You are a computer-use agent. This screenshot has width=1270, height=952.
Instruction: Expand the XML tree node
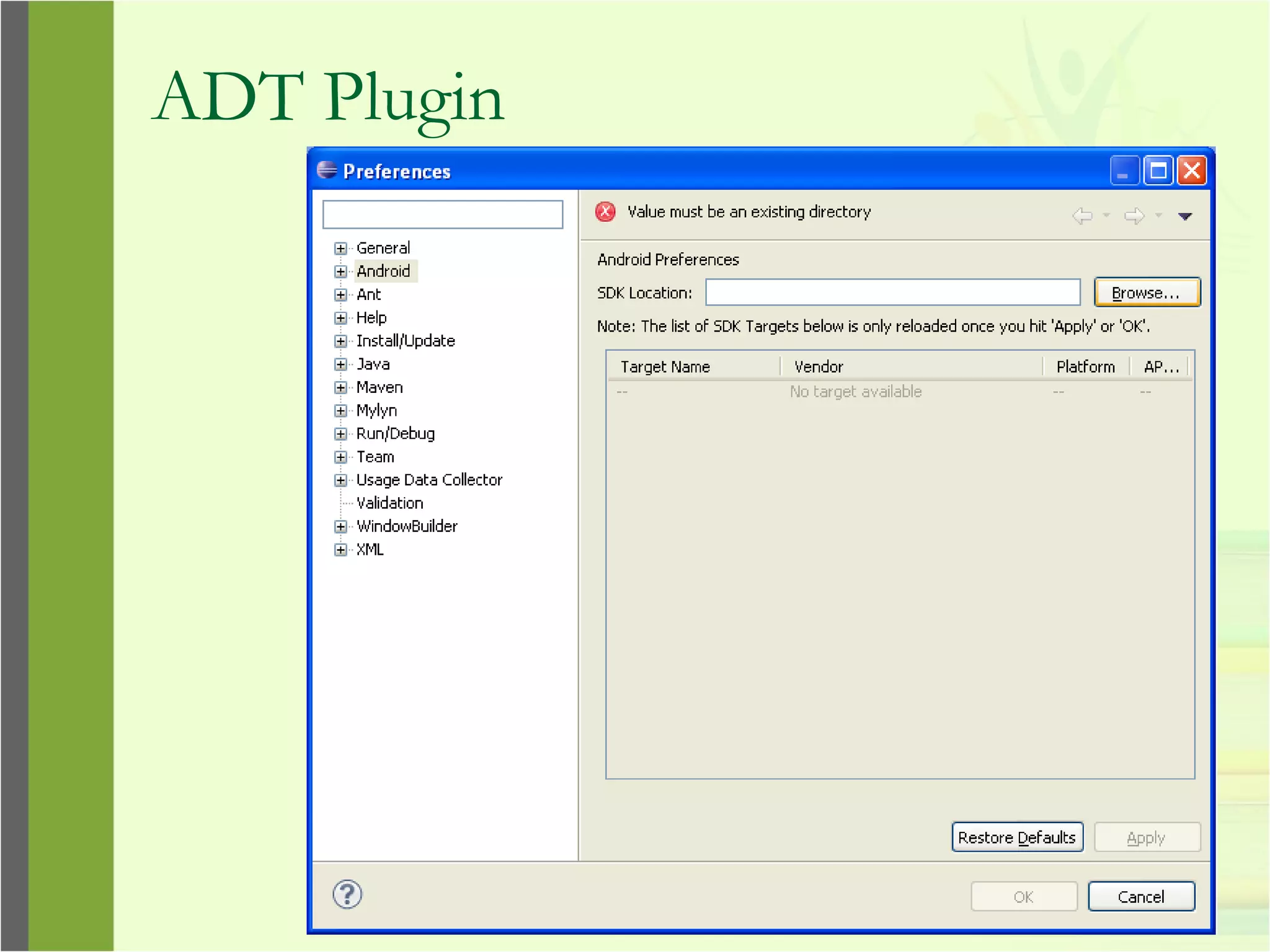click(340, 550)
